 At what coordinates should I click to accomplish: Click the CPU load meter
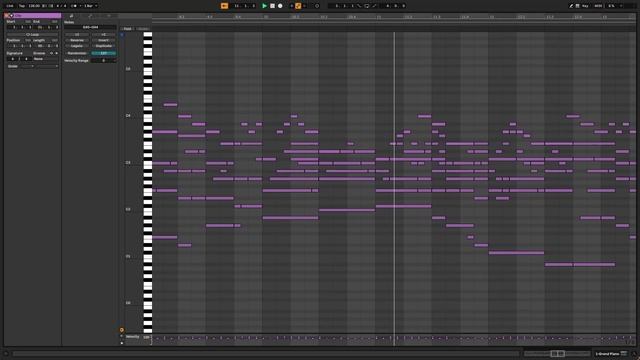tap(611, 6)
